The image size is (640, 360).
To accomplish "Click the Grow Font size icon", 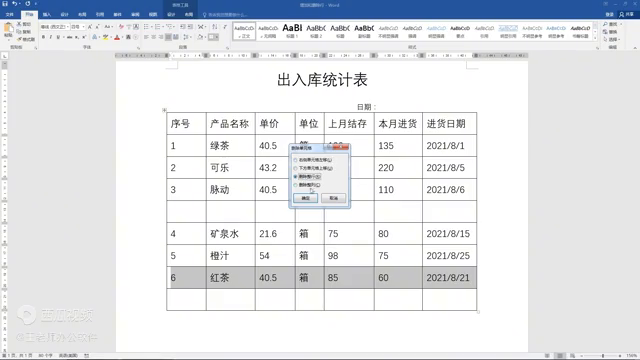I will click(90, 27).
